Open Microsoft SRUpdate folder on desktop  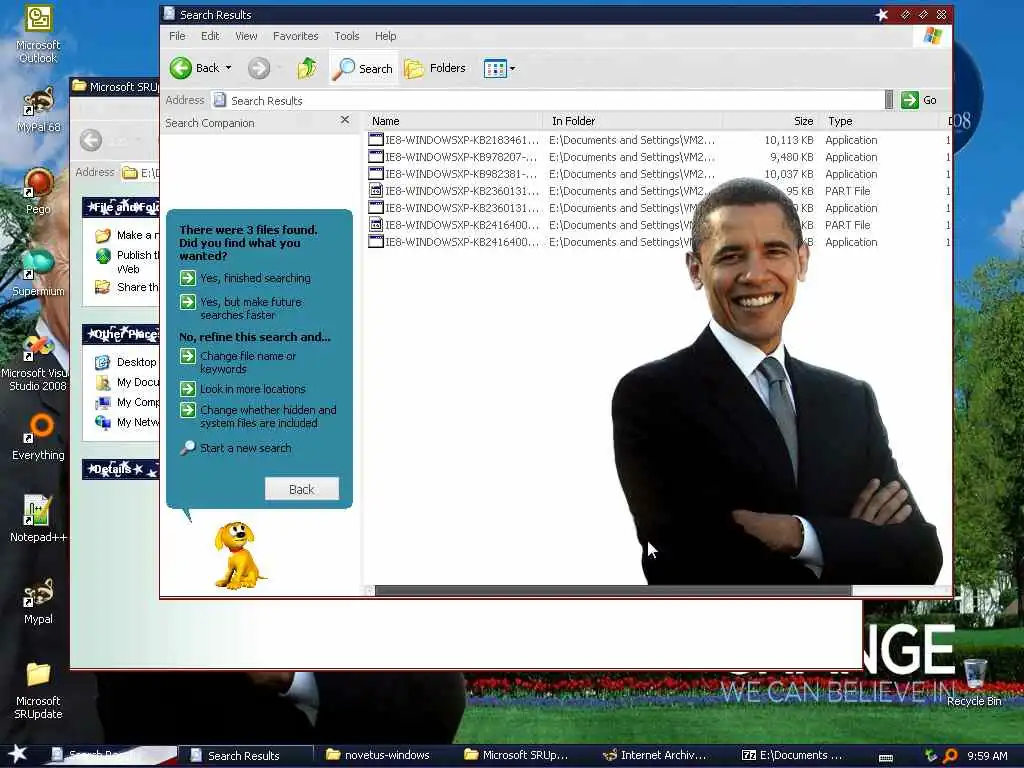coord(38,690)
